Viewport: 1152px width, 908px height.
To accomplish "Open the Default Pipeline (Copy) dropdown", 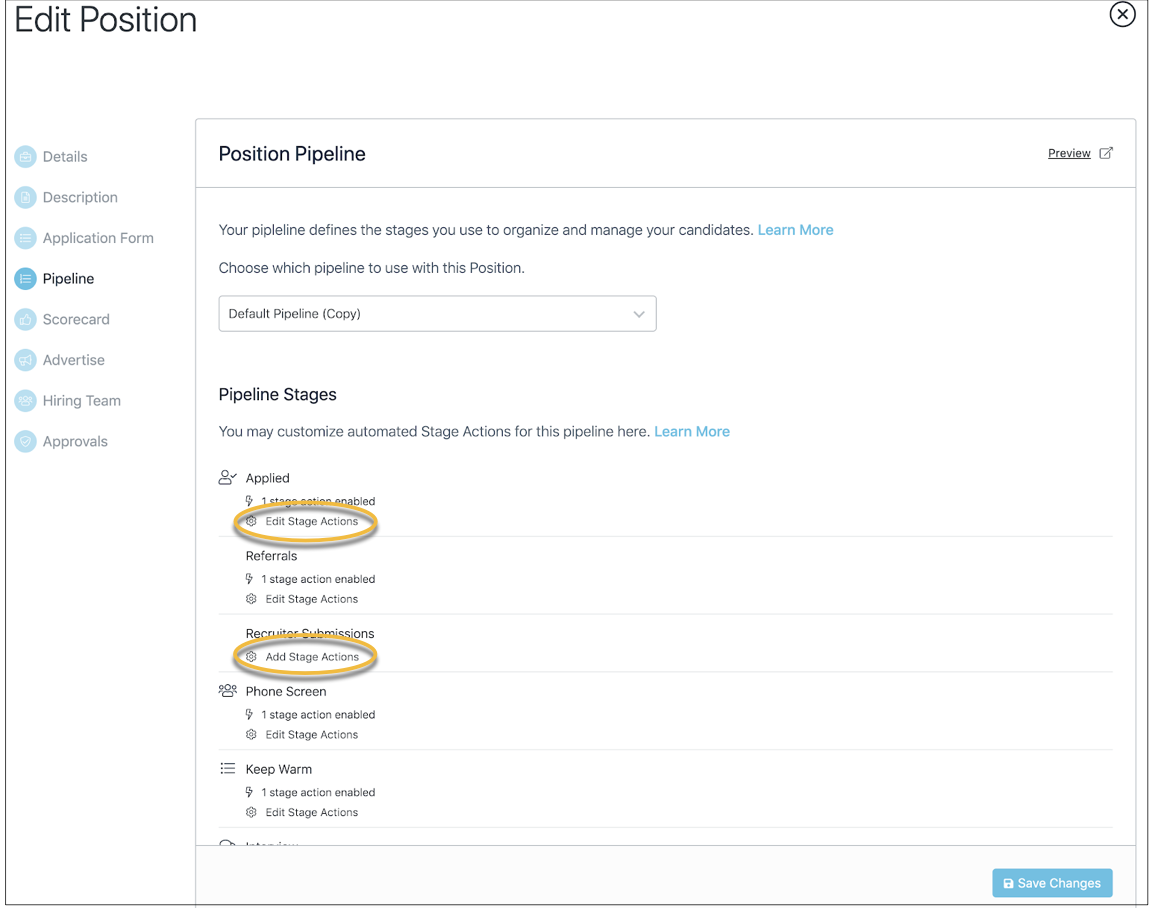I will tap(437, 314).
